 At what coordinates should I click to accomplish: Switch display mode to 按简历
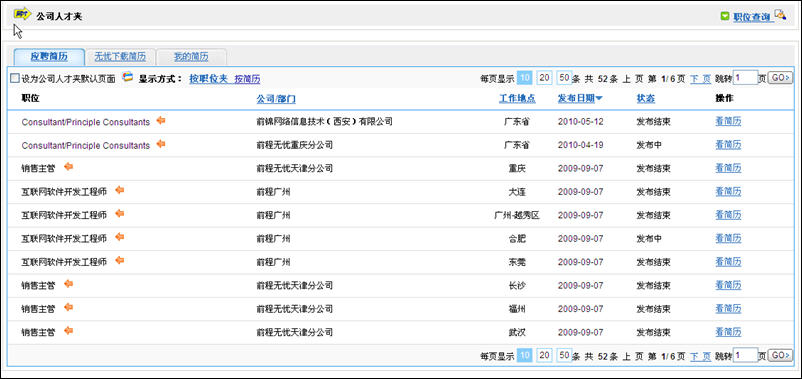click(248, 79)
